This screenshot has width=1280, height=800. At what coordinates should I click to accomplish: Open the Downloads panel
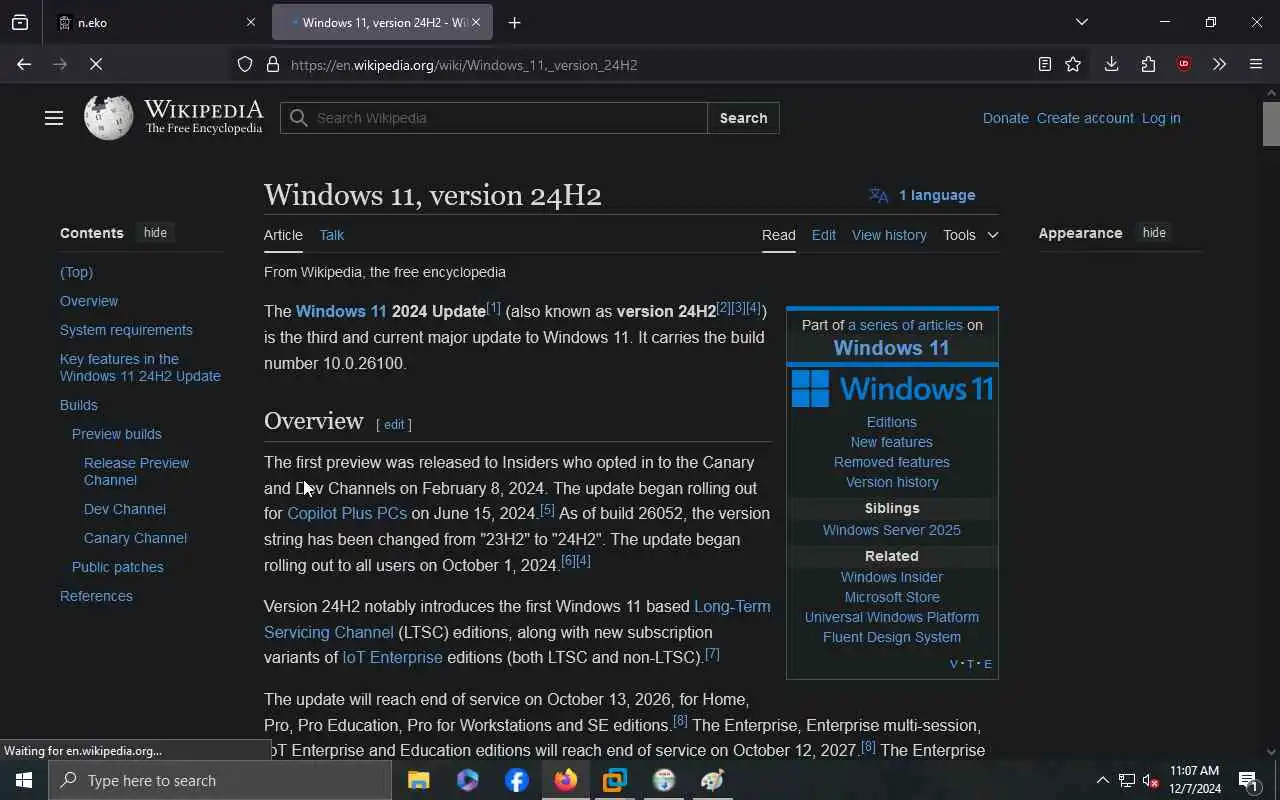[x=1111, y=64]
